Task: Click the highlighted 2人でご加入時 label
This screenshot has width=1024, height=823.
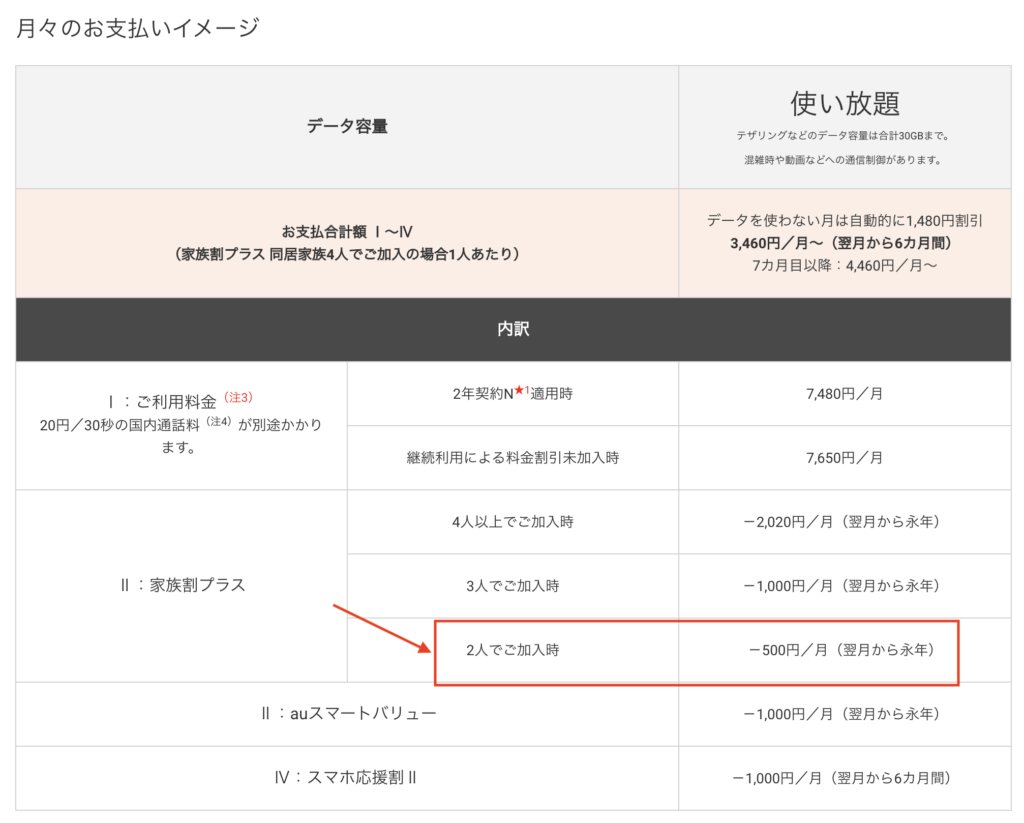Action: click(x=512, y=650)
